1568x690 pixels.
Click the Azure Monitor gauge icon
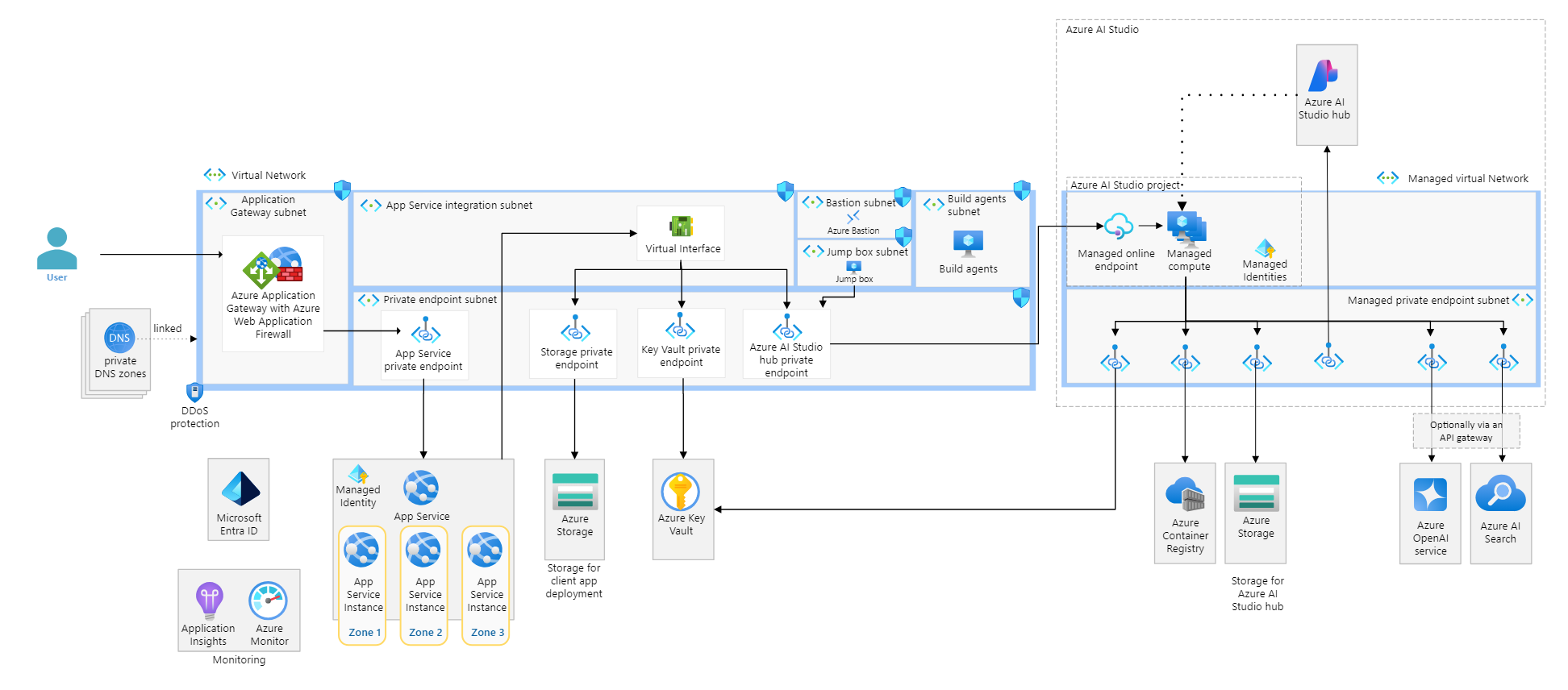pos(269,601)
